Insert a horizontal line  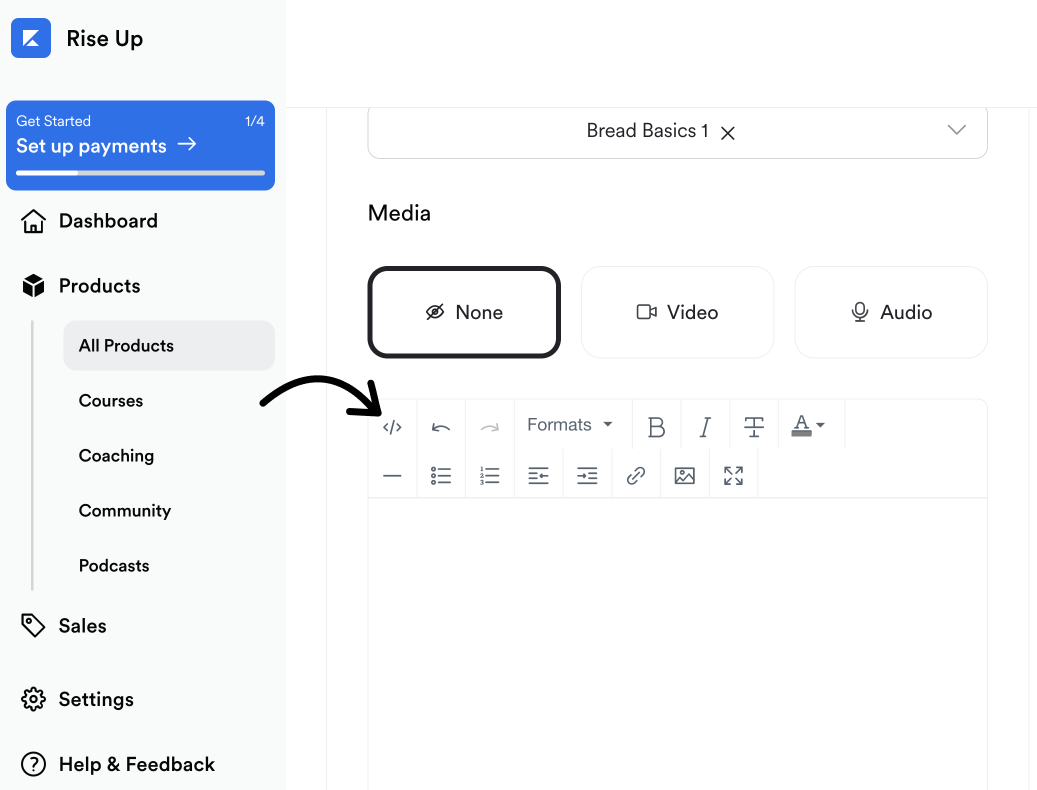(392, 475)
